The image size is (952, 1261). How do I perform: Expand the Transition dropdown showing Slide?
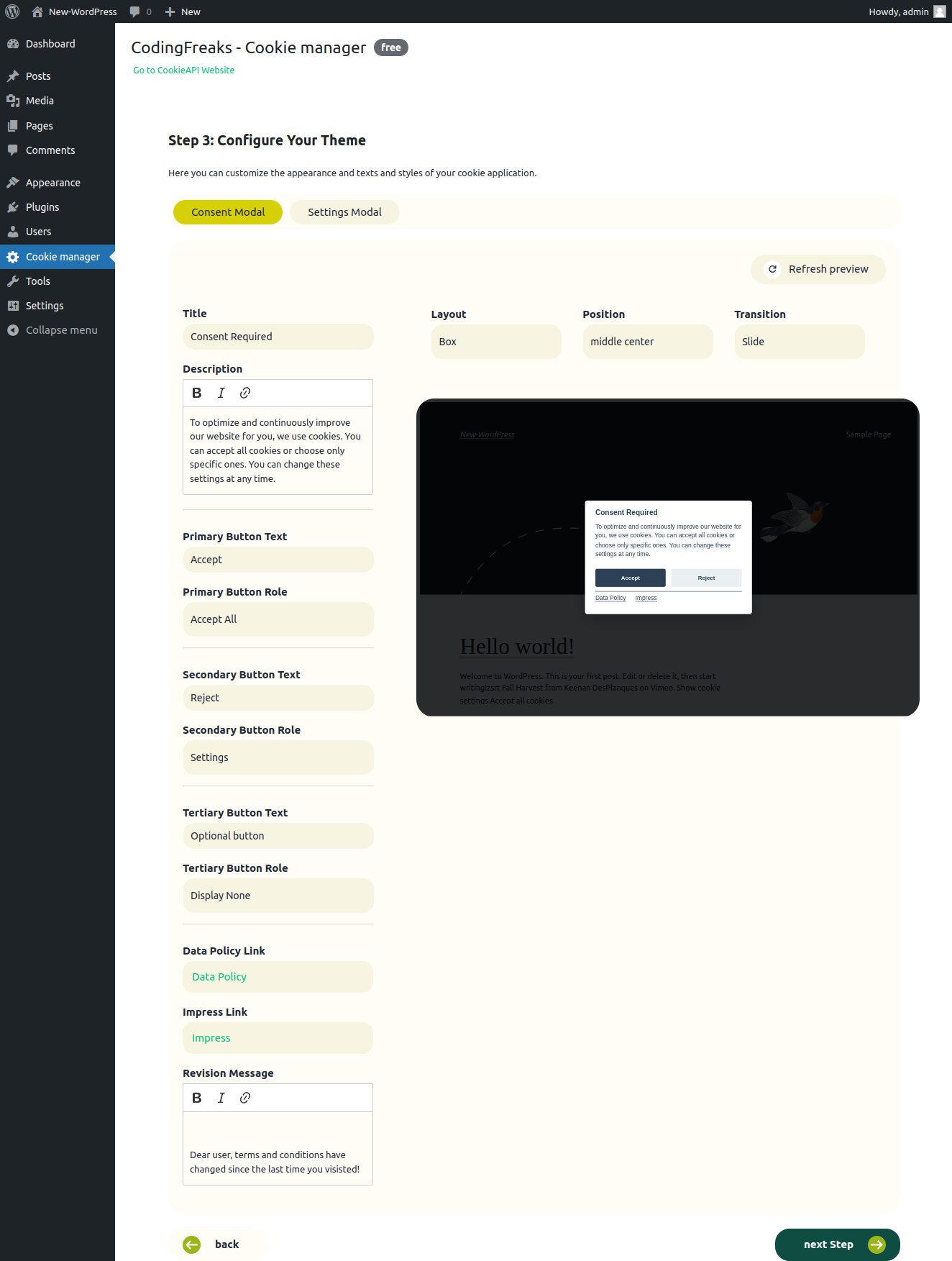coord(799,342)
